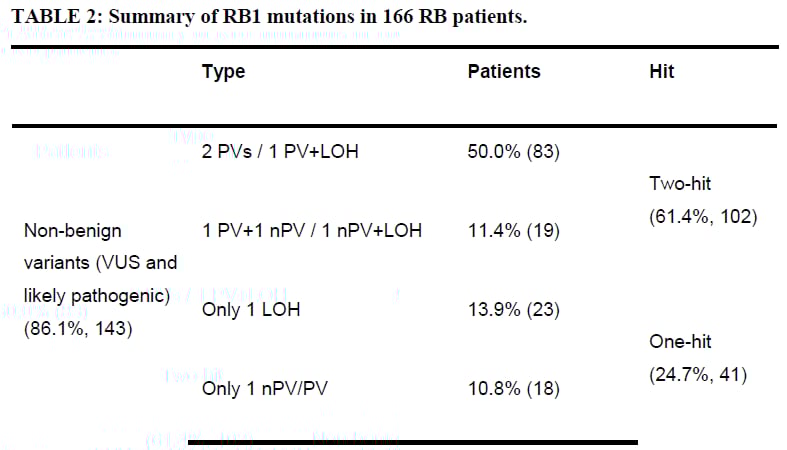Click the Hit column header
Image resolution: width=787 pixels, height=450 pixels.
(662, 72)
